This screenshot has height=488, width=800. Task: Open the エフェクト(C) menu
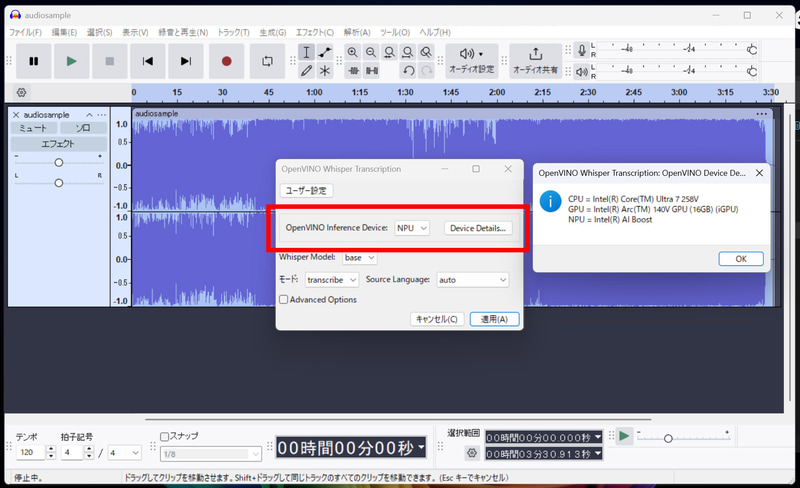[x=315, y=32]
